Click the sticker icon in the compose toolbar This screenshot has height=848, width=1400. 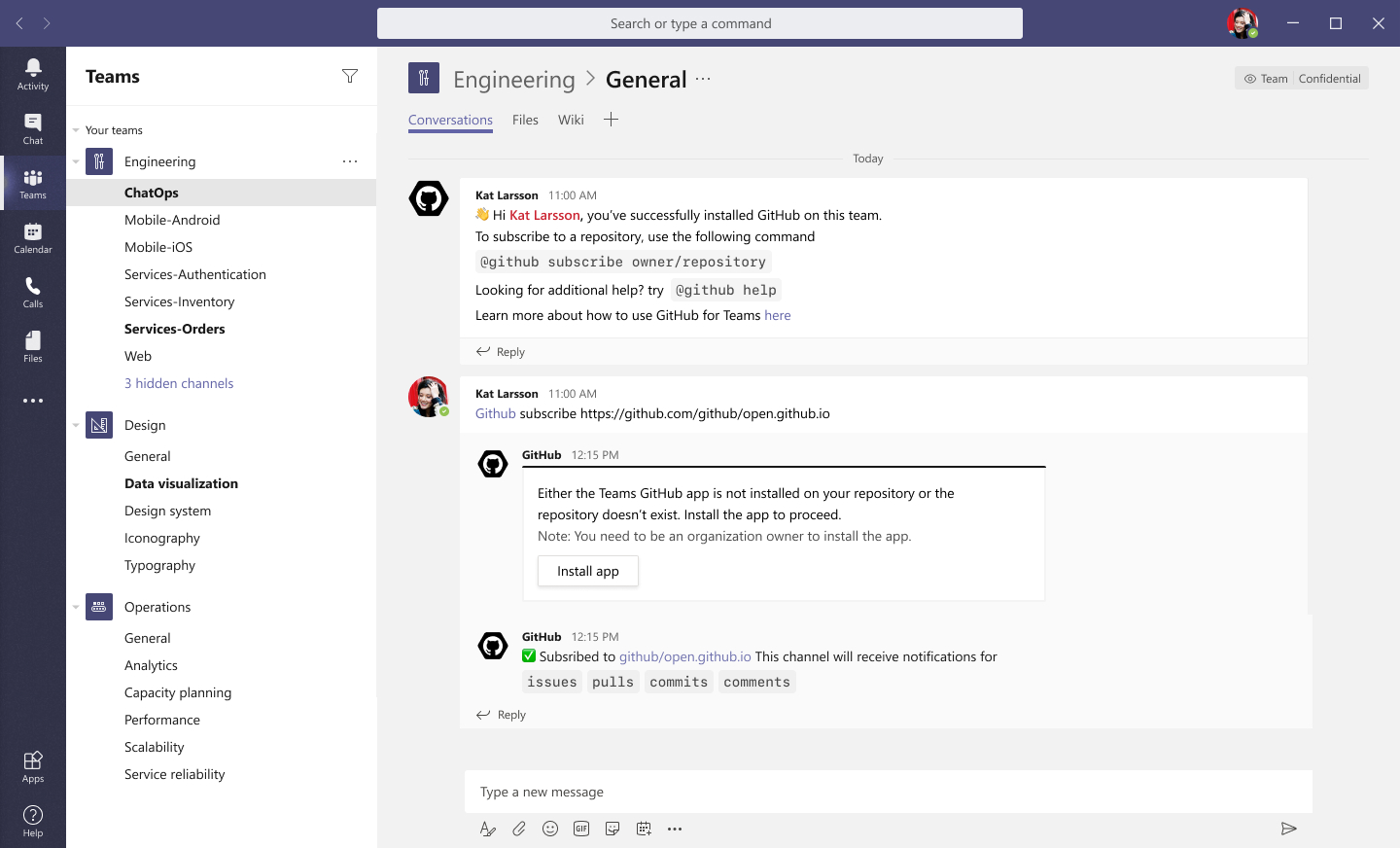click(x=612, y=829)
